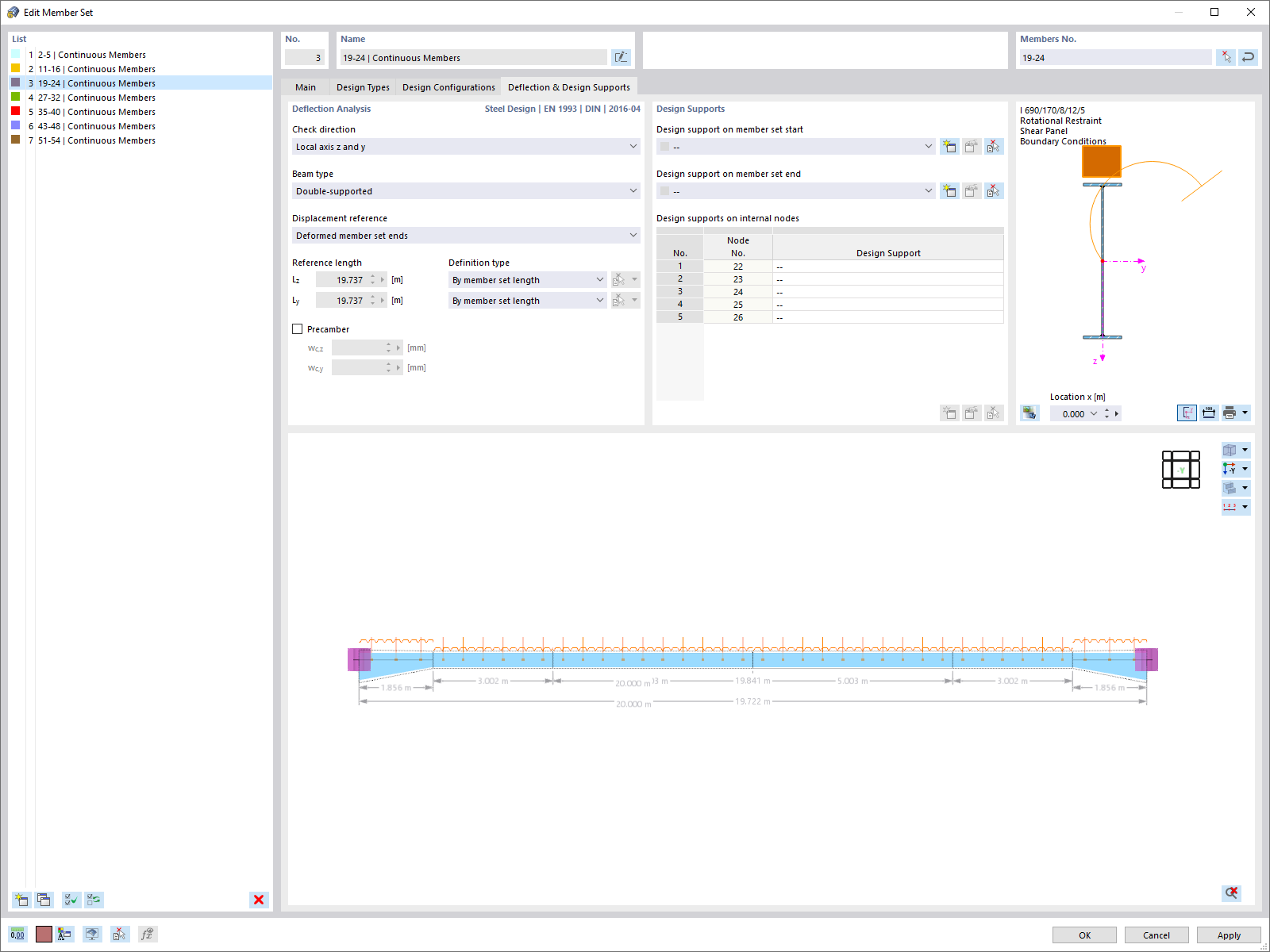The height and width of the screenshot is (952, 1270).
Task: Switch to the Design Types tab
Action: tap(363, 87)
